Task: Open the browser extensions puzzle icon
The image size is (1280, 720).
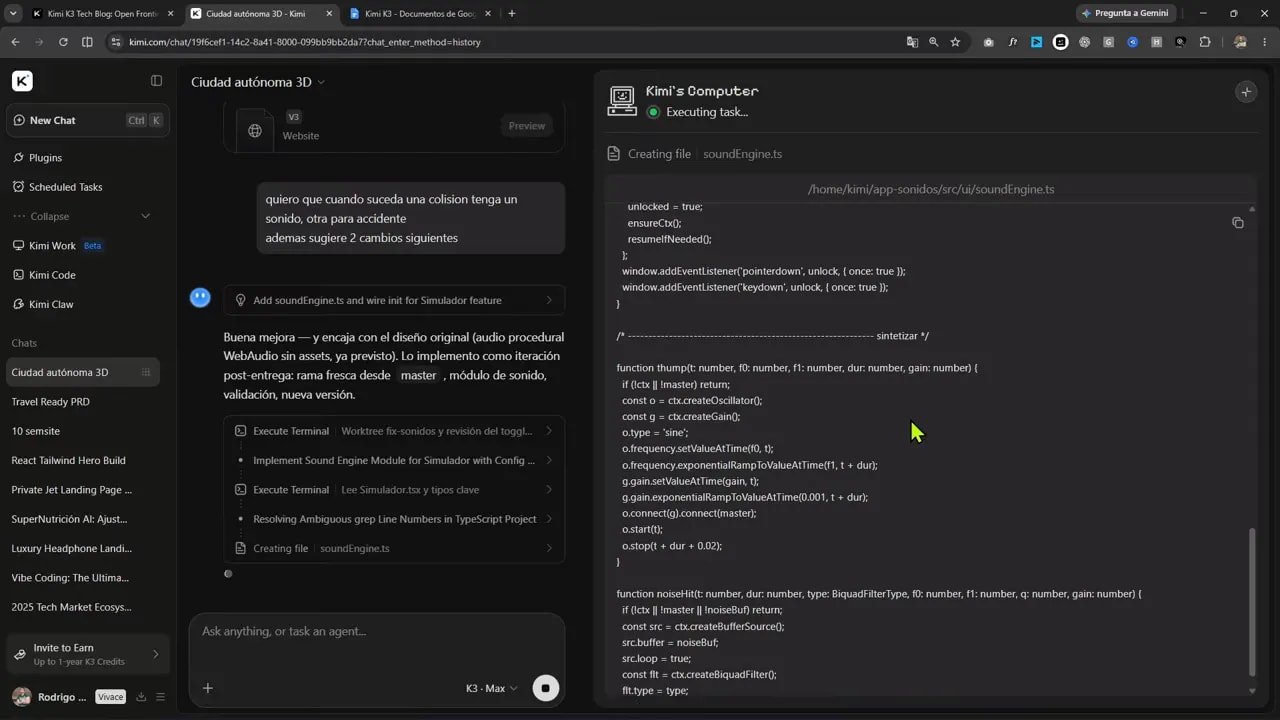Action: tap(1204, 42)
